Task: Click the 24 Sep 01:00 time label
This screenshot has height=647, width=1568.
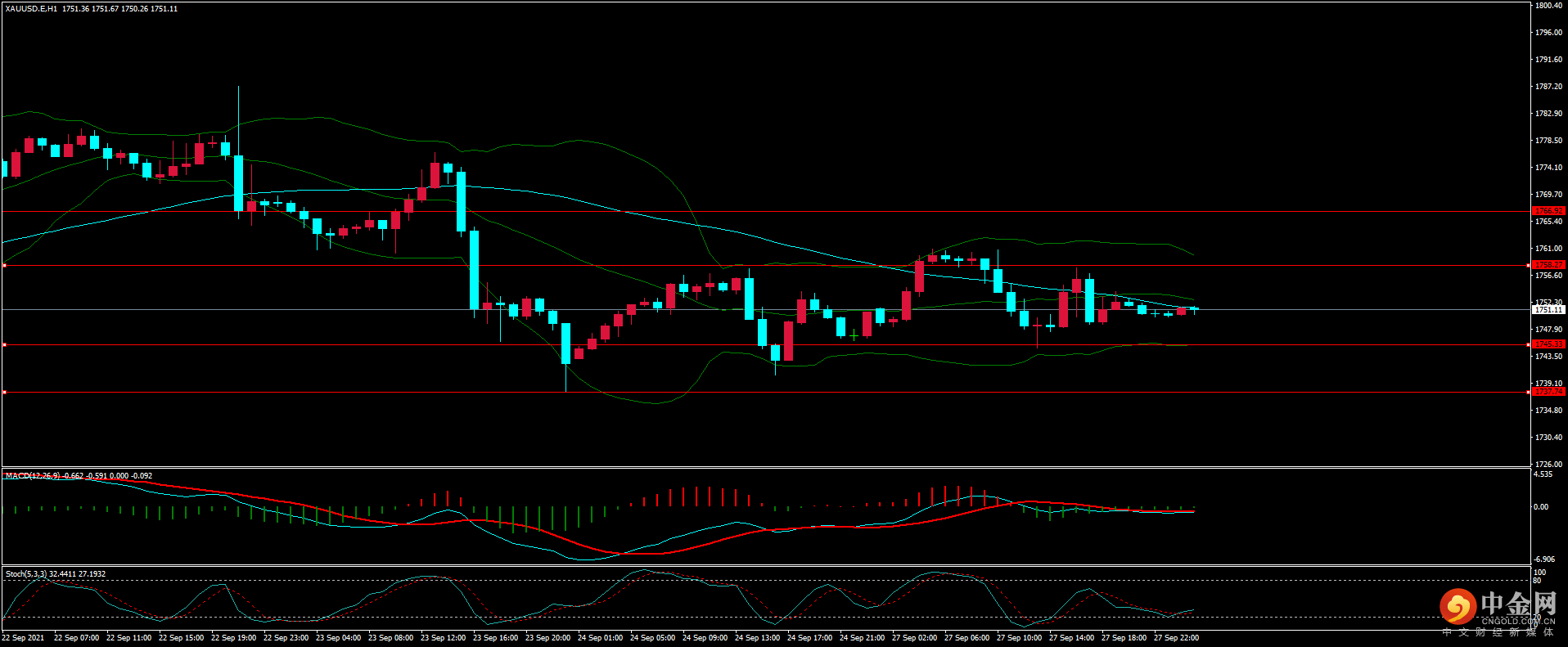Action: [601, 638]
